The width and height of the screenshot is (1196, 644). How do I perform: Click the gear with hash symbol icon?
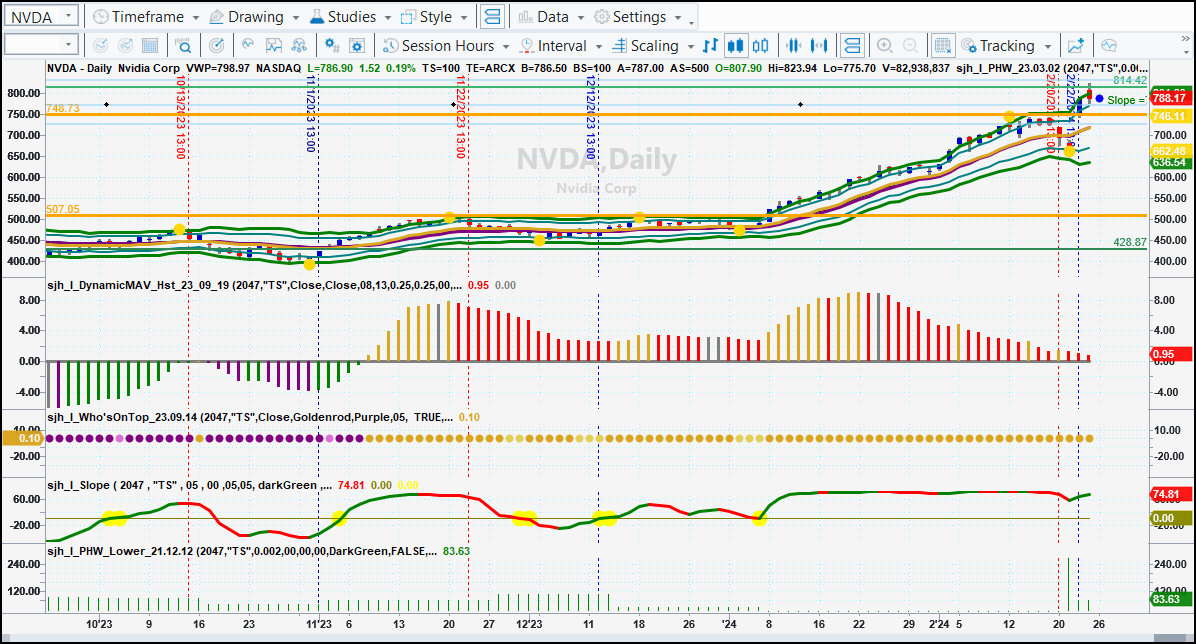coord(332,46)
